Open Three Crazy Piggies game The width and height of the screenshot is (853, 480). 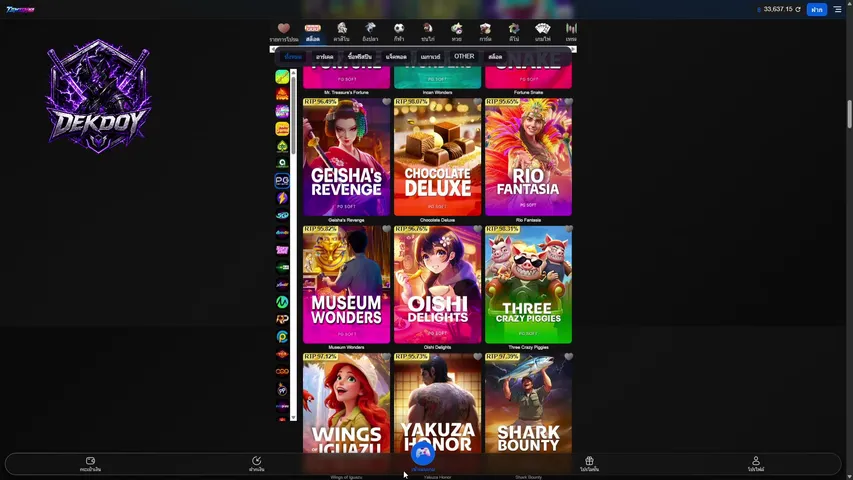pyautogui.click(x=528, y=284)
